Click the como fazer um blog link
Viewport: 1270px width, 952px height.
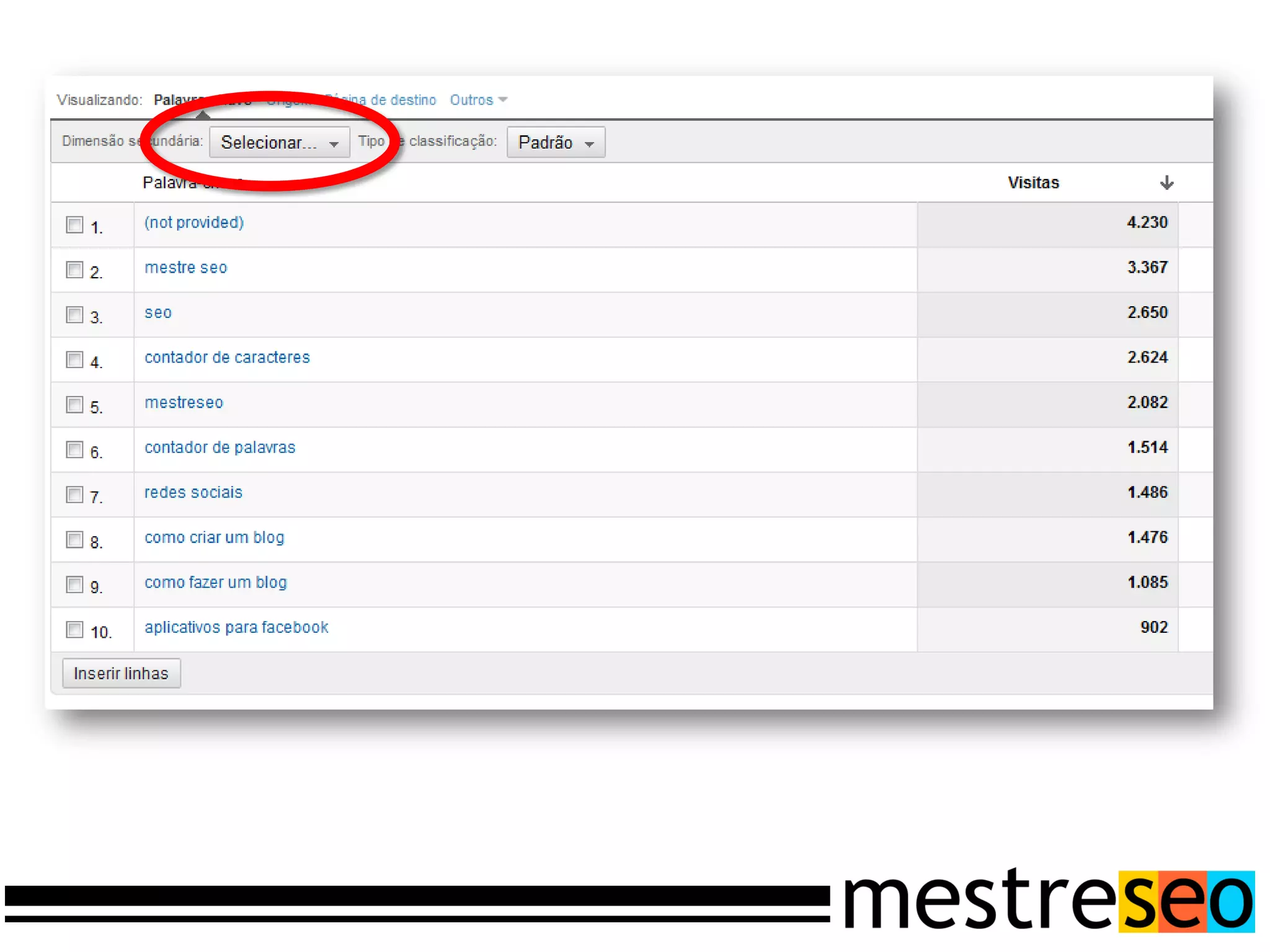click(x=215, y=583)
